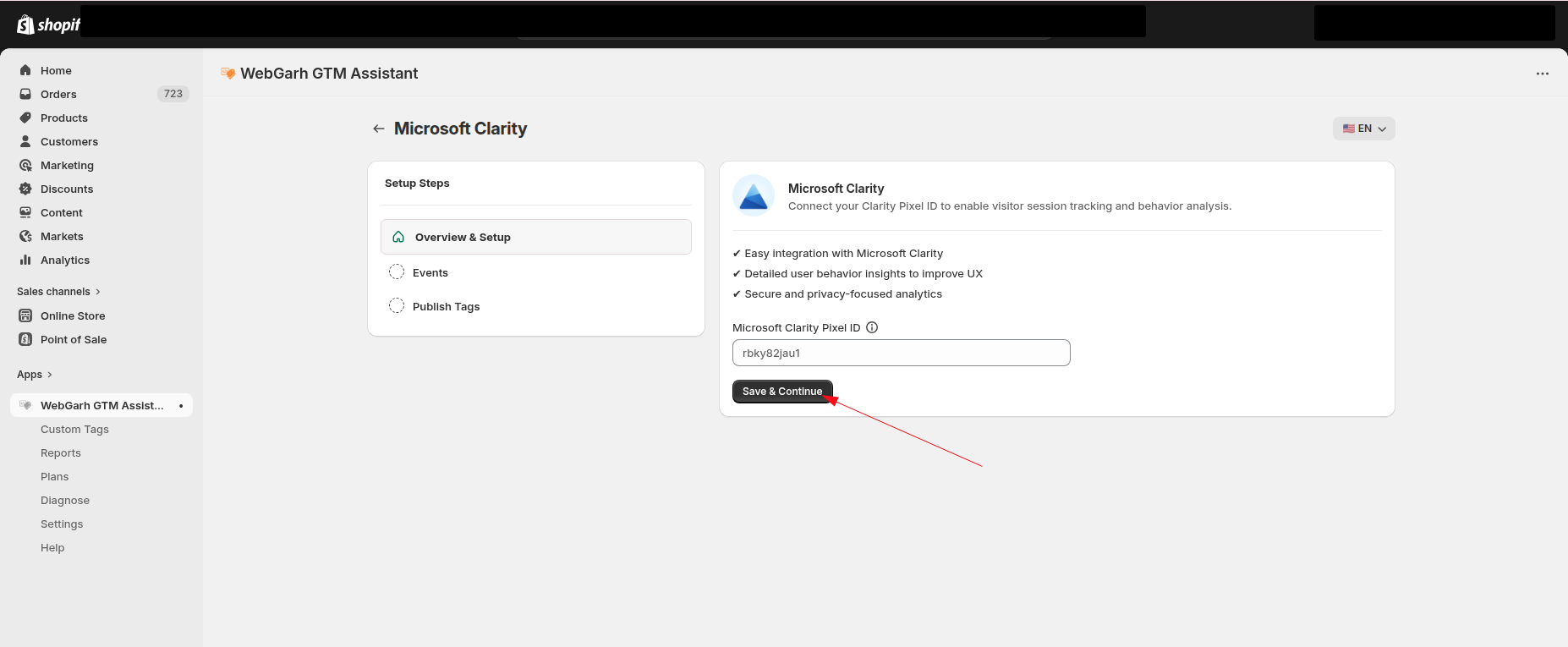Open Diagnose in the app submenu
The height and width of the screenshot is (647, 1568).
click(65, 501)
